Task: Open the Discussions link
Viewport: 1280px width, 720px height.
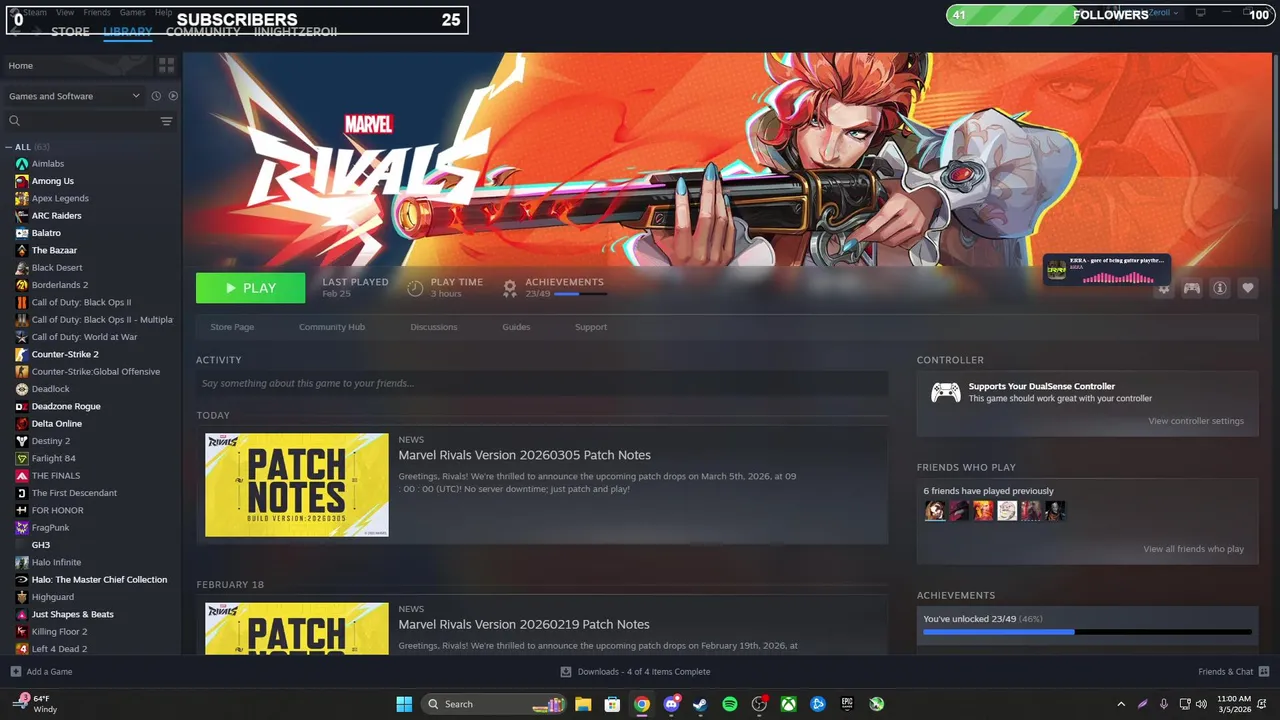Action: (434, 327)
